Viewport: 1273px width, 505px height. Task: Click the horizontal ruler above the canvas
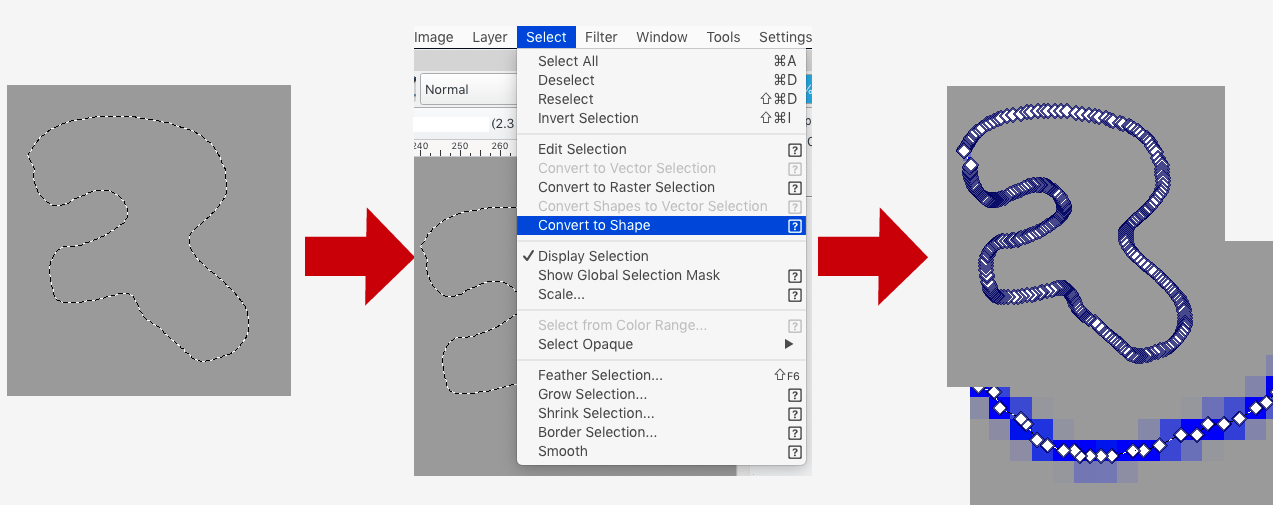coord(465,147)
